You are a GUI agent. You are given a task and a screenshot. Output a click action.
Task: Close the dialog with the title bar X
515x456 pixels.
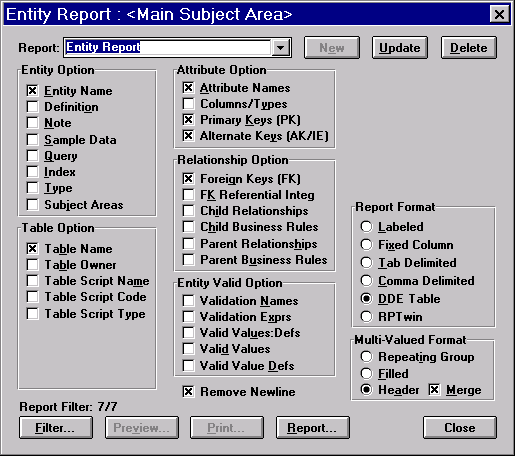pos(499,14)
